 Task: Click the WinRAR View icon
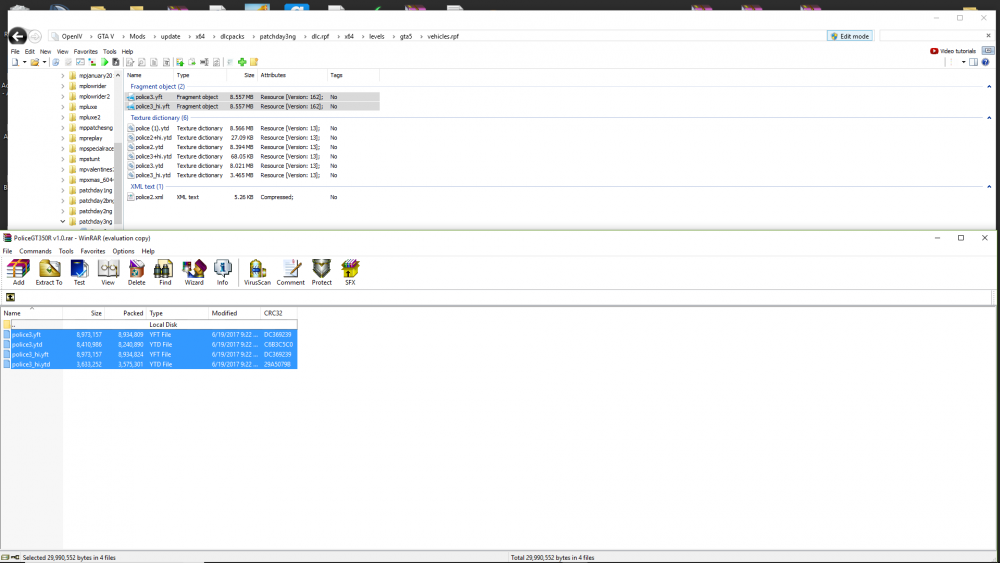click(x=108, y=272)
